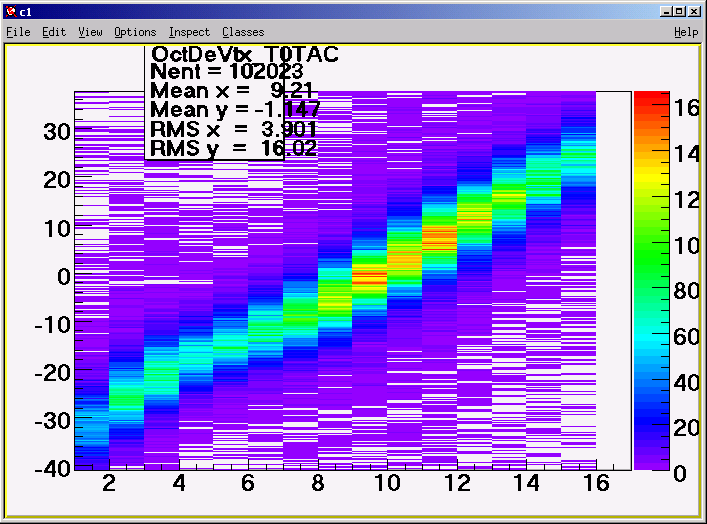
Task: Click the y-axis label 30
Action: (57, 132)
